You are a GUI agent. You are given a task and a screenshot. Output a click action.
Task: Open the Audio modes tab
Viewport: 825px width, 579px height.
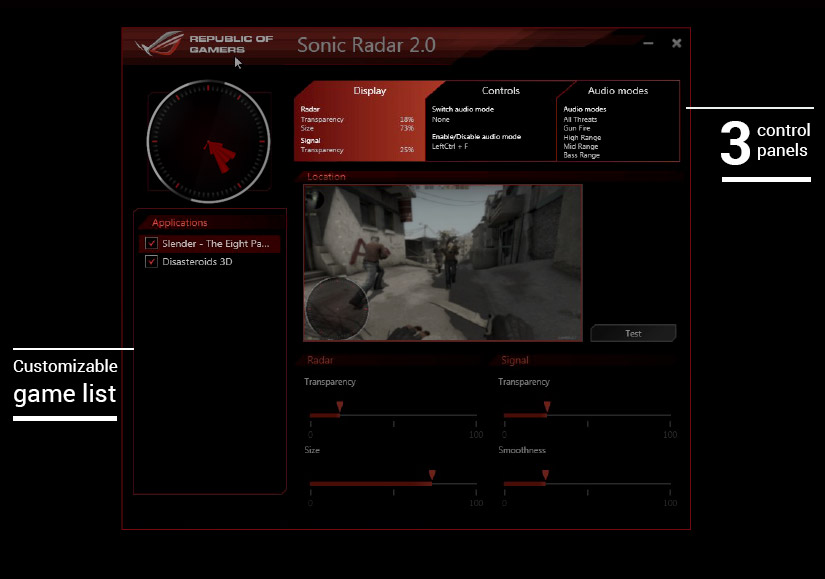point(617,91)
